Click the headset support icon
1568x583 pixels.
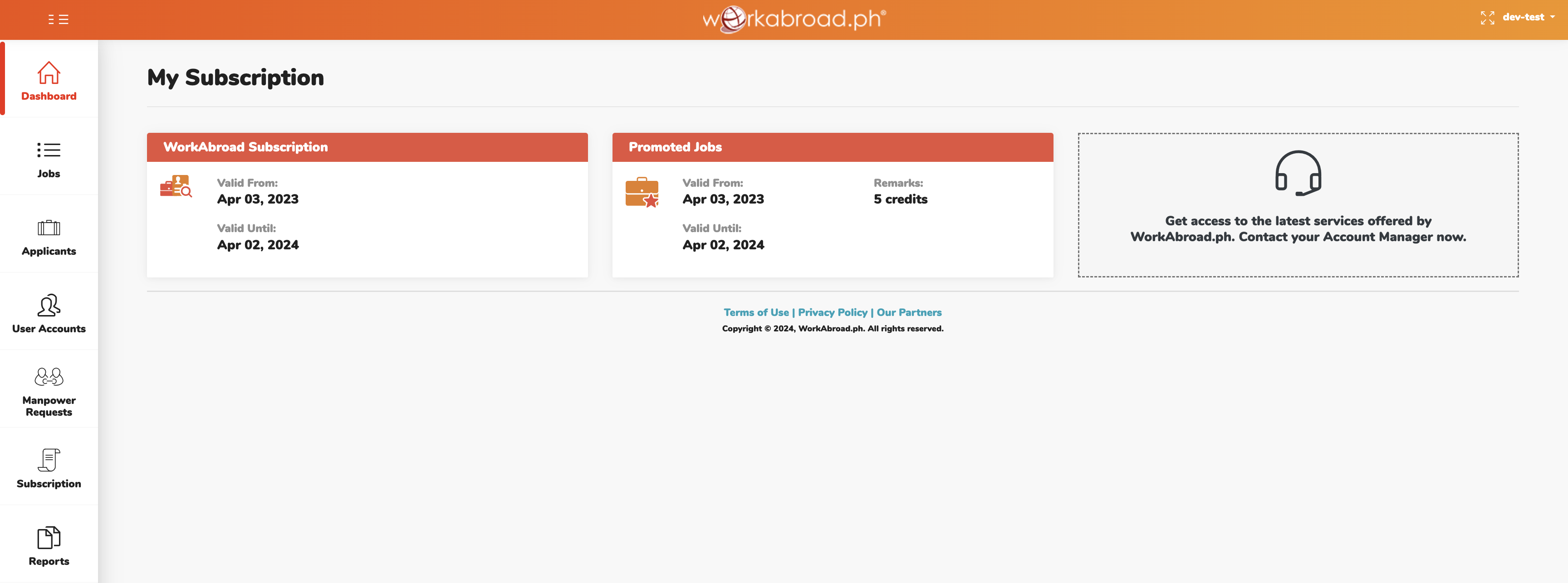[x=1298, y=173]
